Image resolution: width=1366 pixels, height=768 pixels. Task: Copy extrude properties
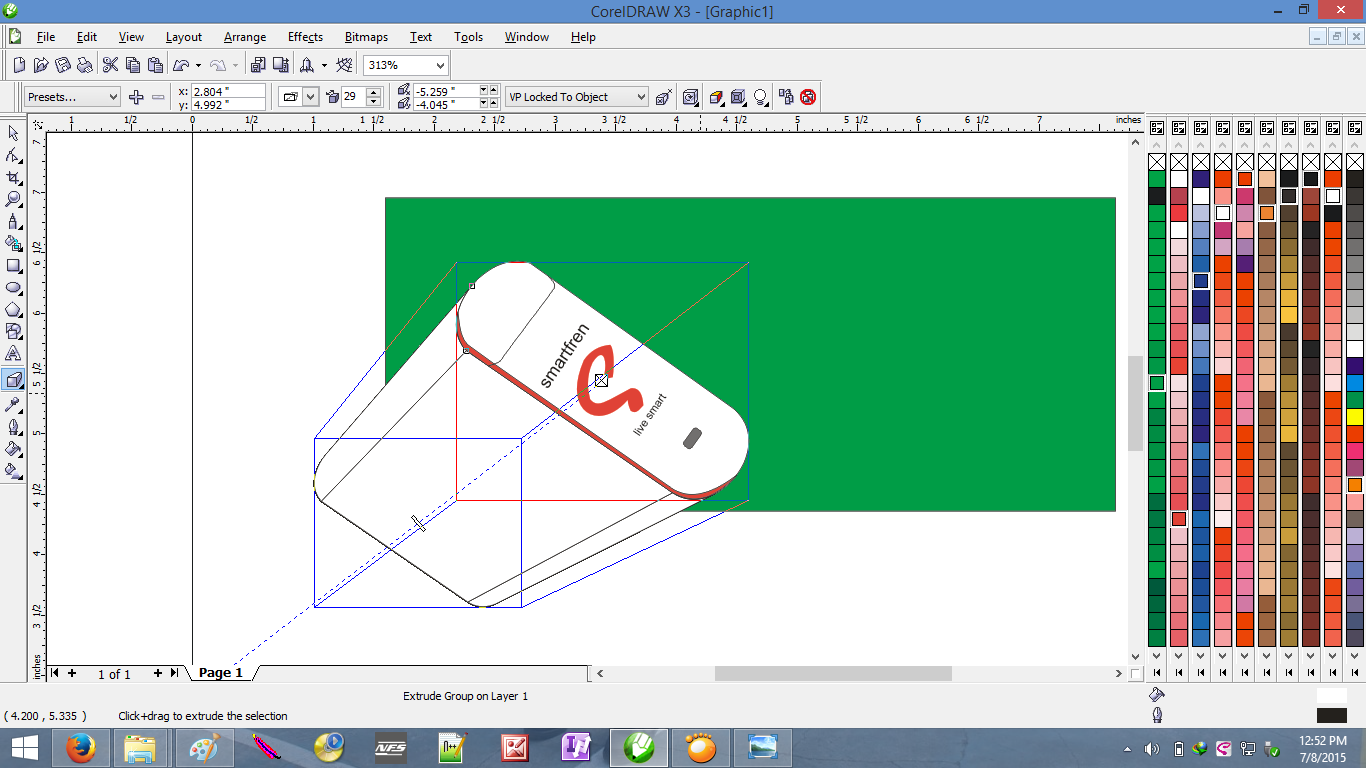pyautogui.click(x=786, y=97)
